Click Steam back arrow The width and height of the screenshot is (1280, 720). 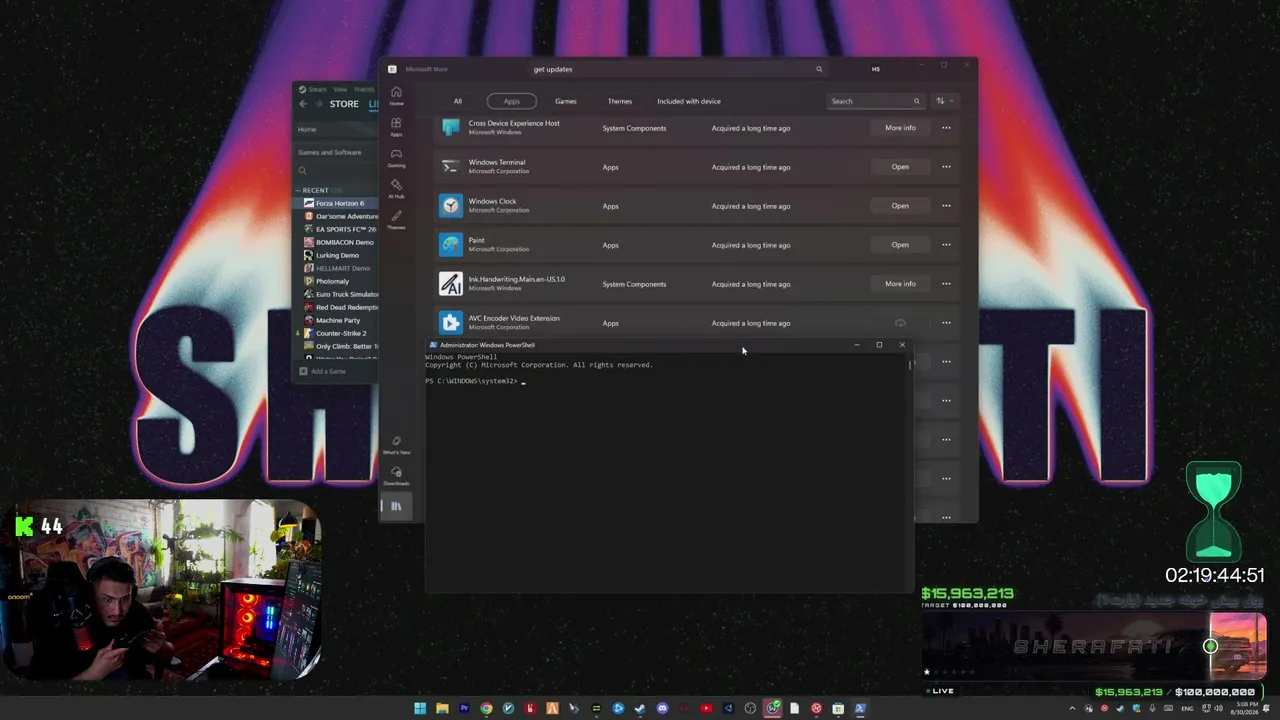[303, 103]
